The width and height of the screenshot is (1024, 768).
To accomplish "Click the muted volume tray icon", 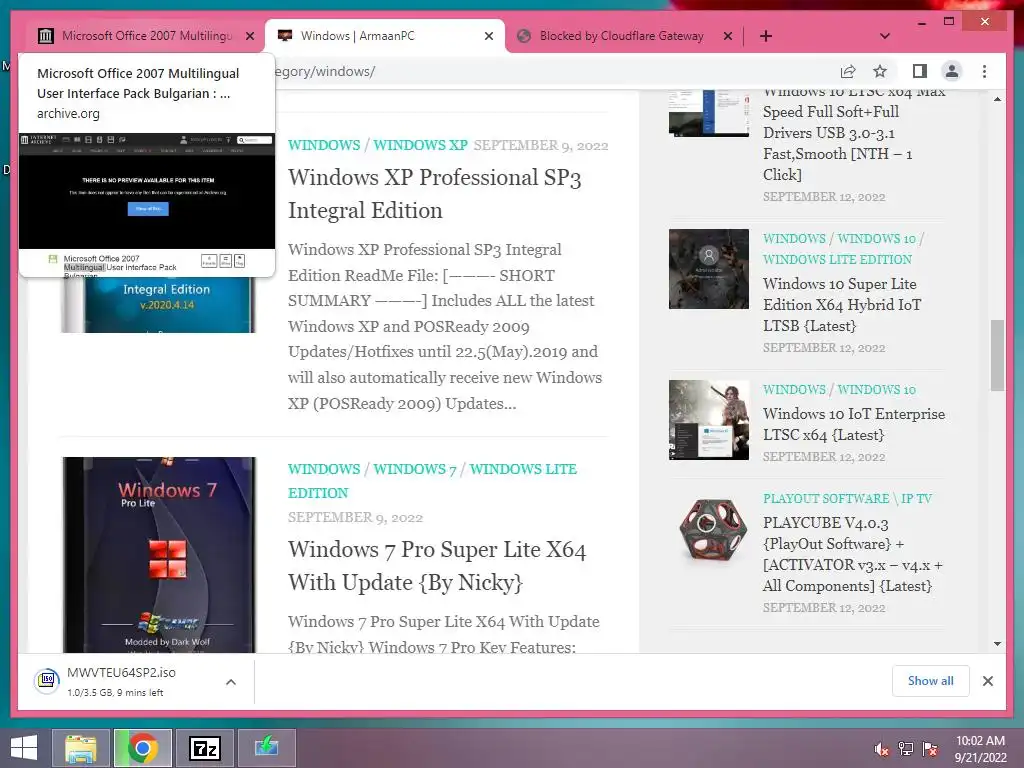I will coord(881,749).
